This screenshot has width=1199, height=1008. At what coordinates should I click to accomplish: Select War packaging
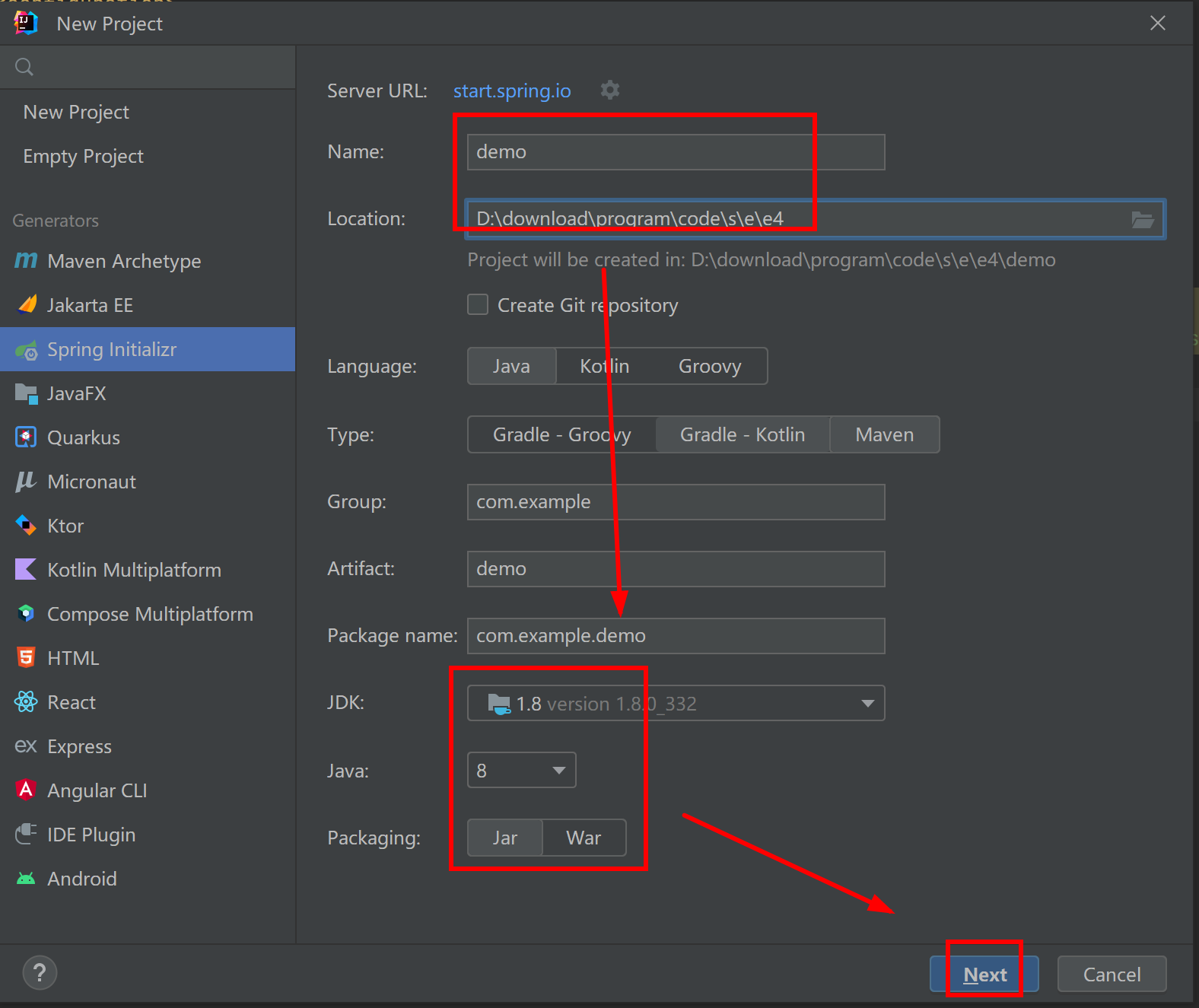[584, 838]
